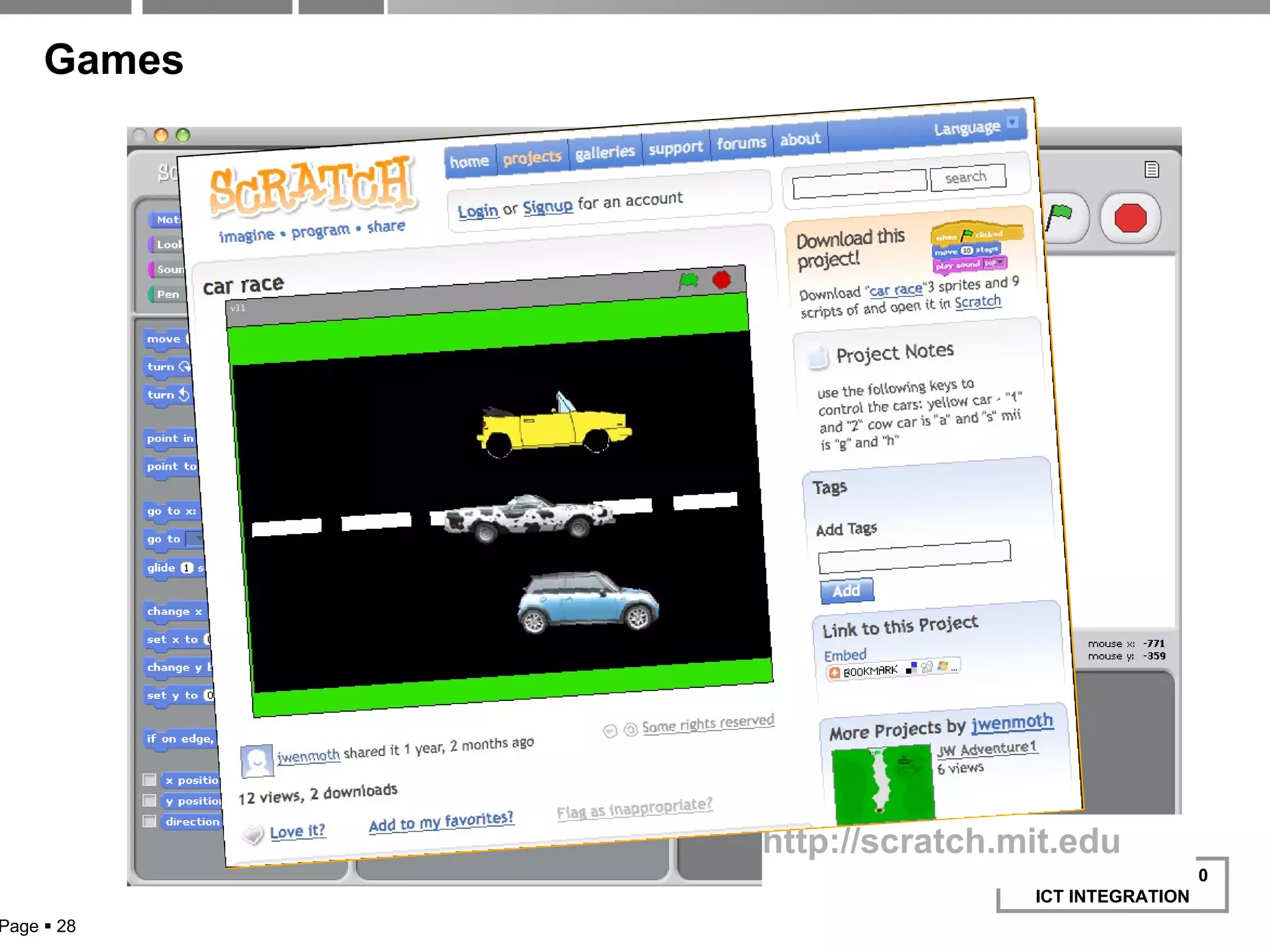Click the Add tags button
This screenshot has width=1270, height=952.
846,591
